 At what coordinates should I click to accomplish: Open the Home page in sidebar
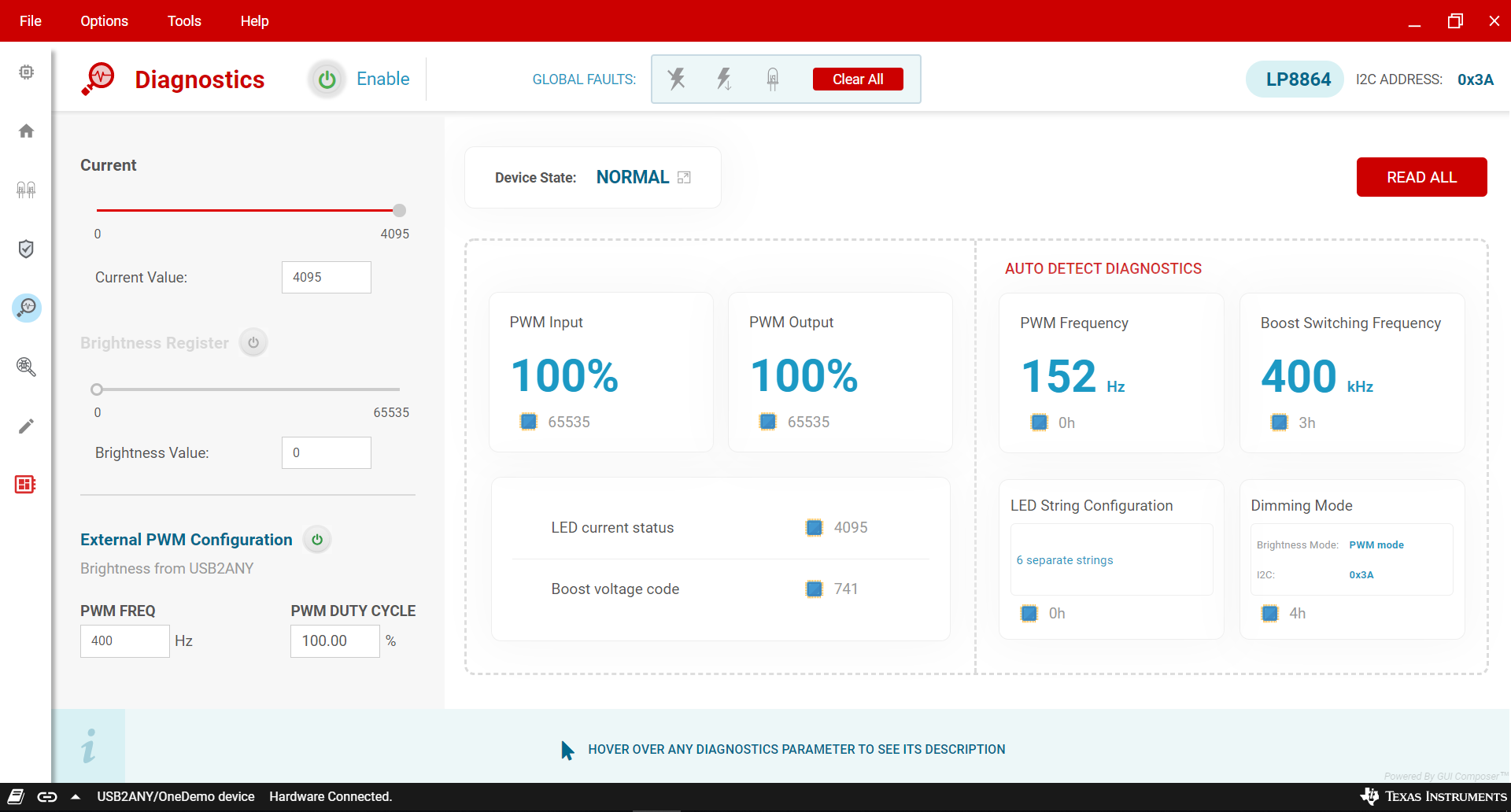tap(26, 131)
